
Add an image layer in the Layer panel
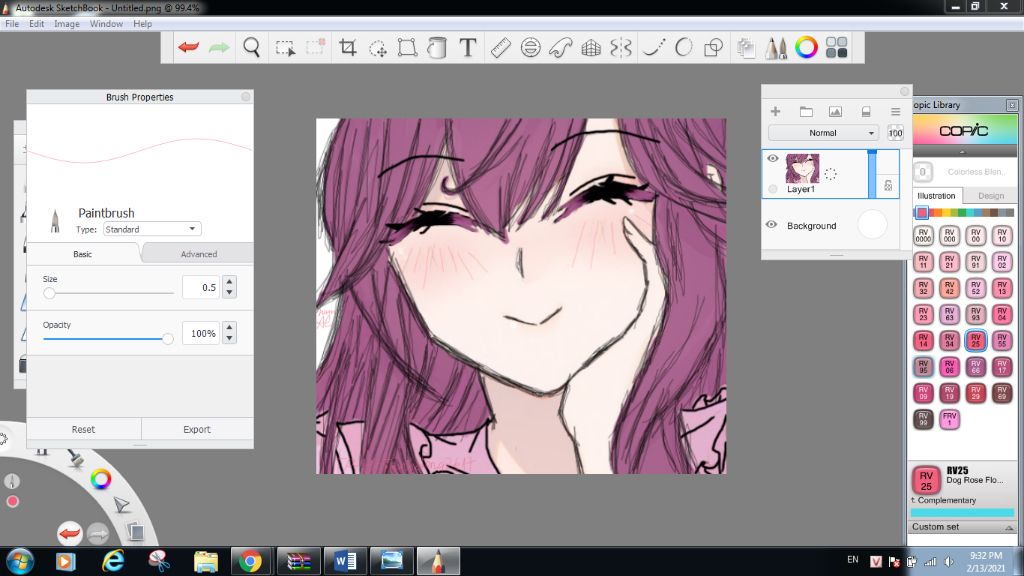click(835, 112)
